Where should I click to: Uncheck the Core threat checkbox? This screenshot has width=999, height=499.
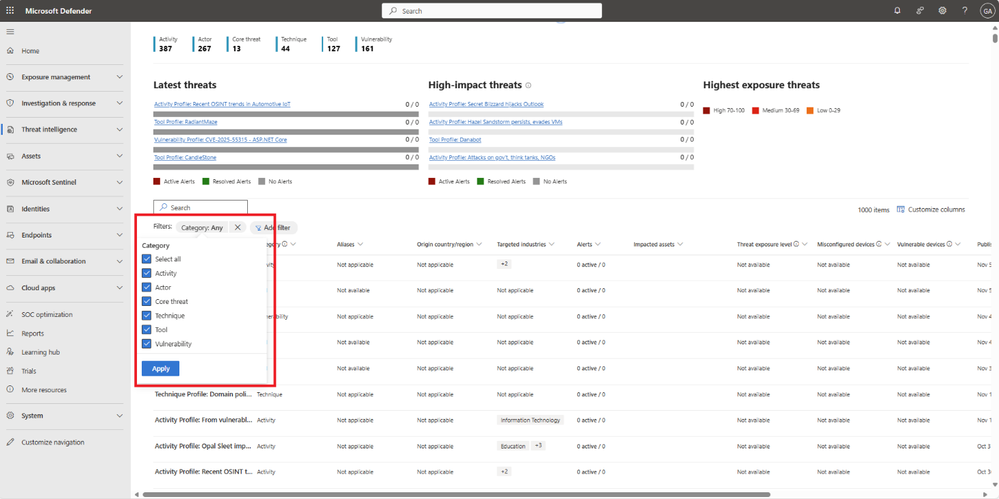(x=147, y=301)
